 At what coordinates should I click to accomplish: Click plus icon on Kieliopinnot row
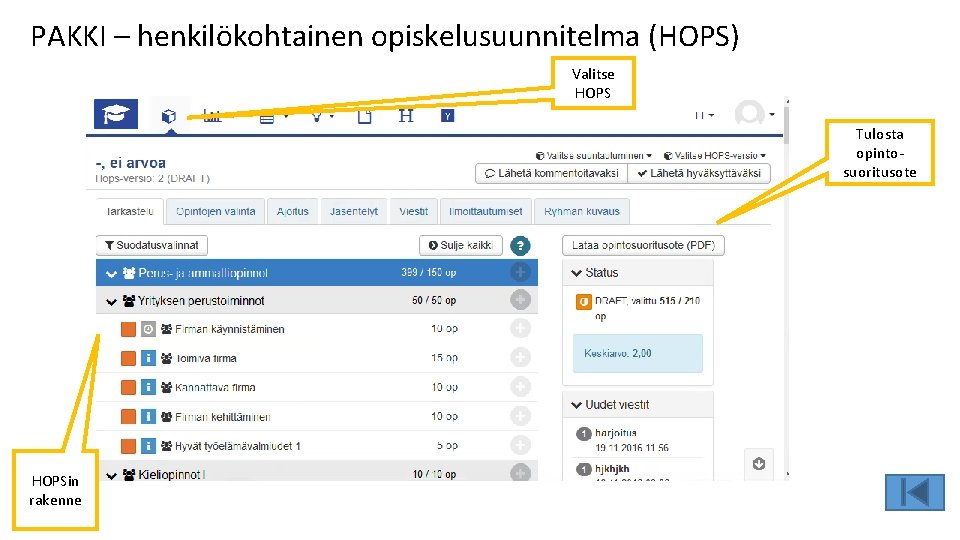click(520, 473)
